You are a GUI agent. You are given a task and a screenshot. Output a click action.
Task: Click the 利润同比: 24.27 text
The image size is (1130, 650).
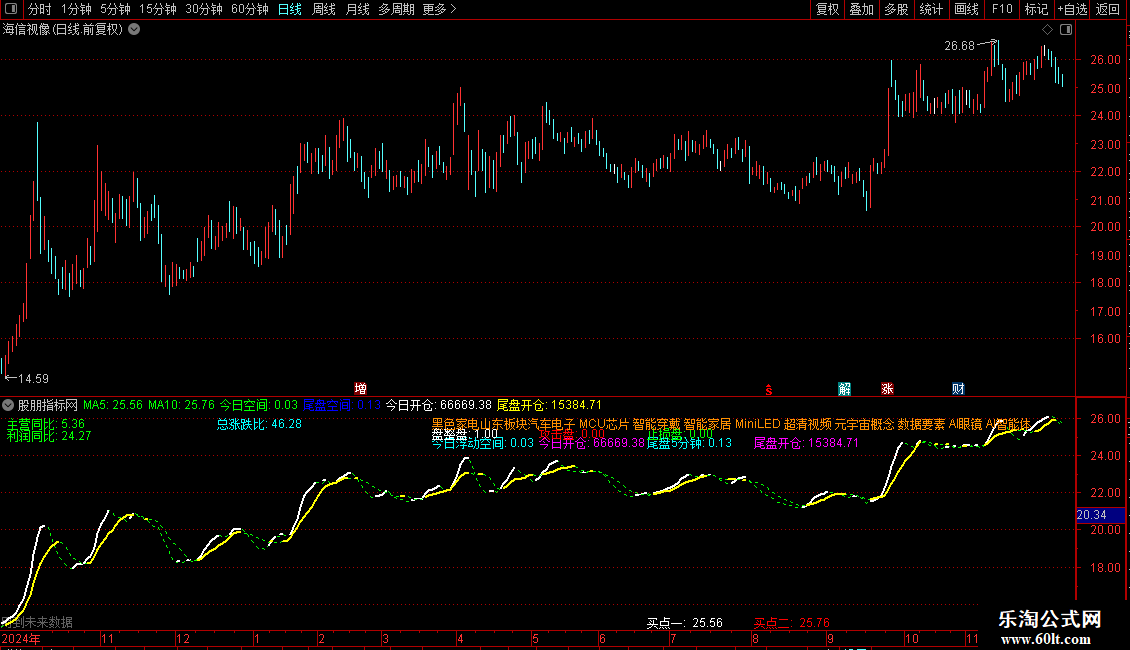click(x=49, y=436)
